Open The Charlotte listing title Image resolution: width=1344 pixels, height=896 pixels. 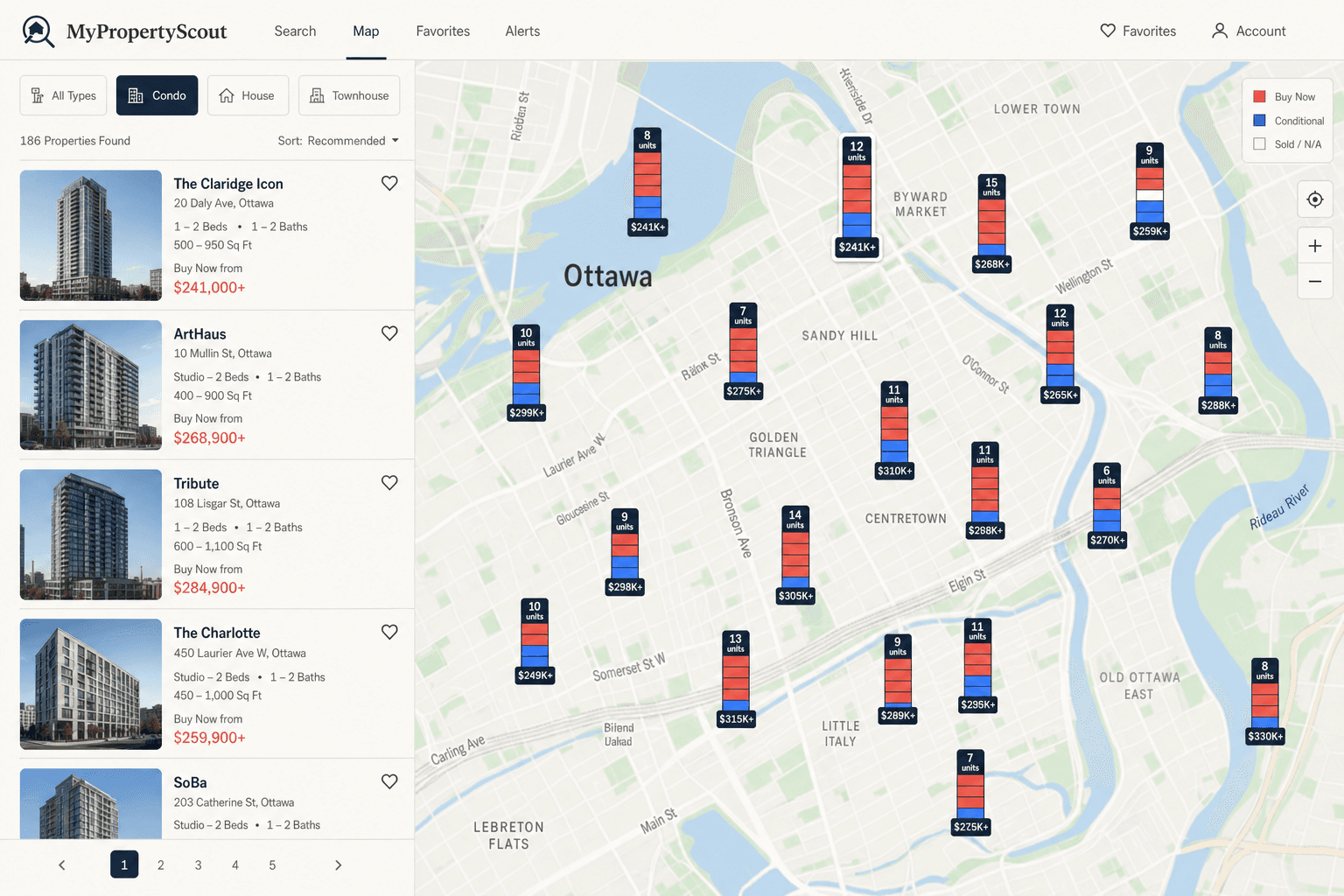click(x=217, y=633)
